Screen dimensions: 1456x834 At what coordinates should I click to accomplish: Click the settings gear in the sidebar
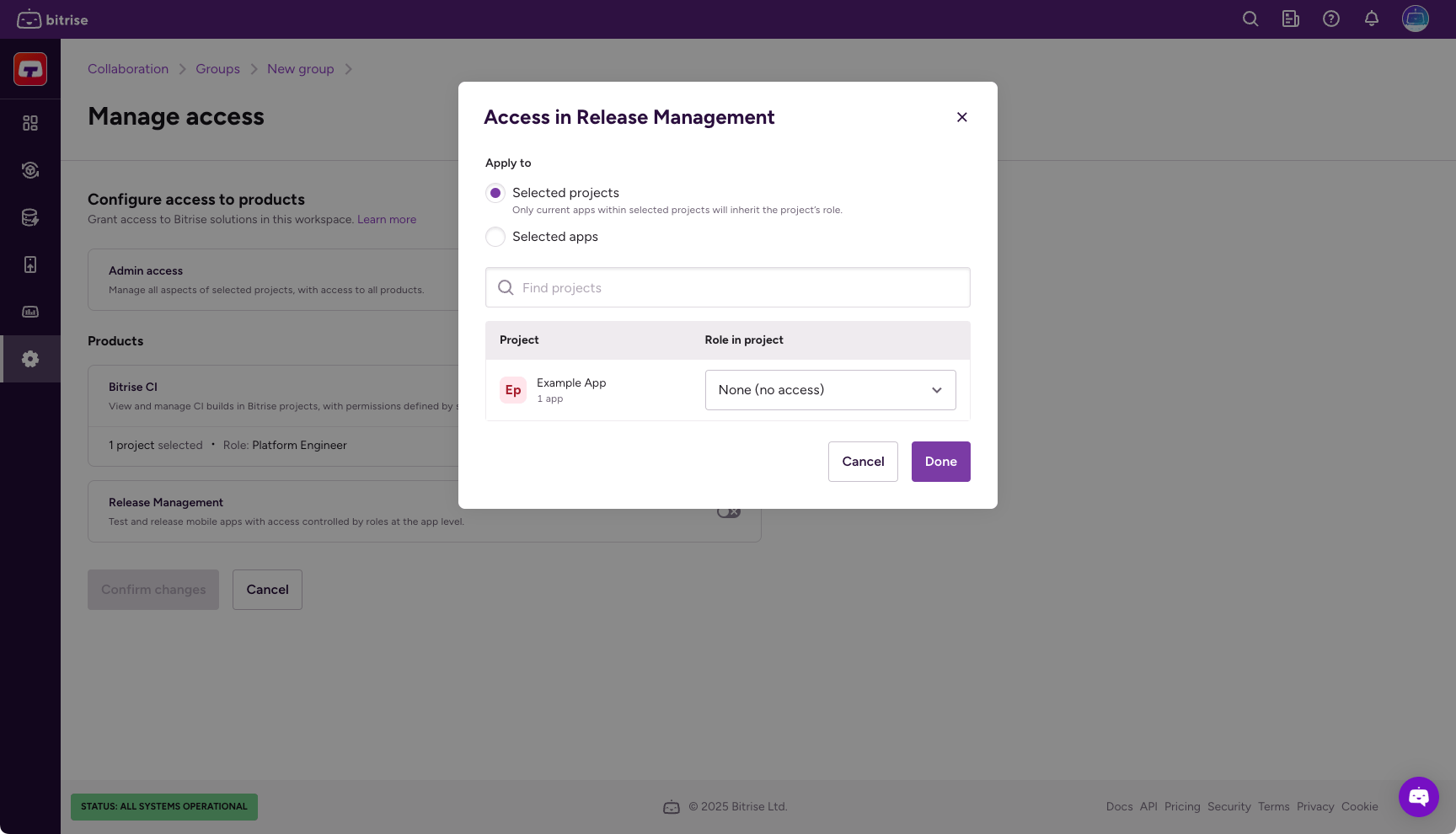pyautogui.click(x=30, y=358)
